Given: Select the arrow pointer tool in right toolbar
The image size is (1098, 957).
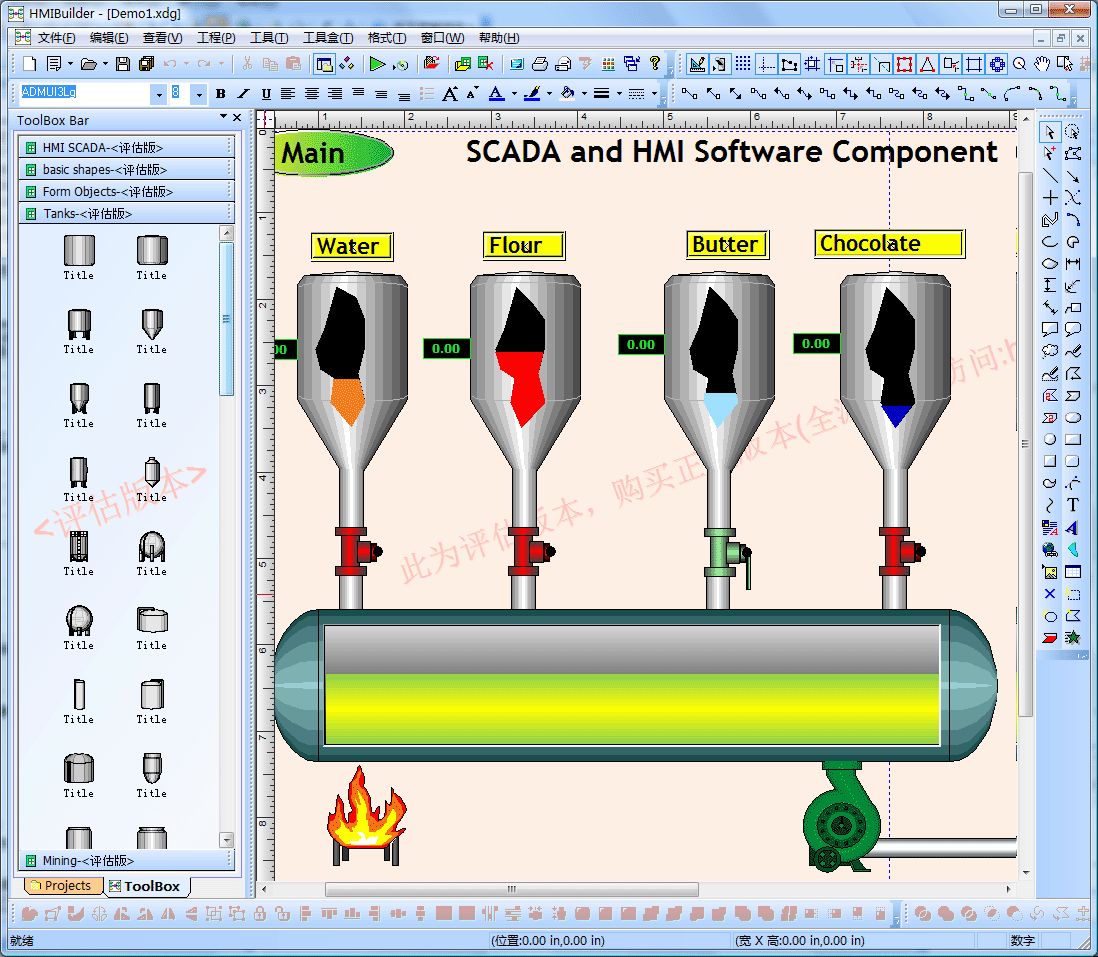Looking at the screenshot, I should [1049, 133].
